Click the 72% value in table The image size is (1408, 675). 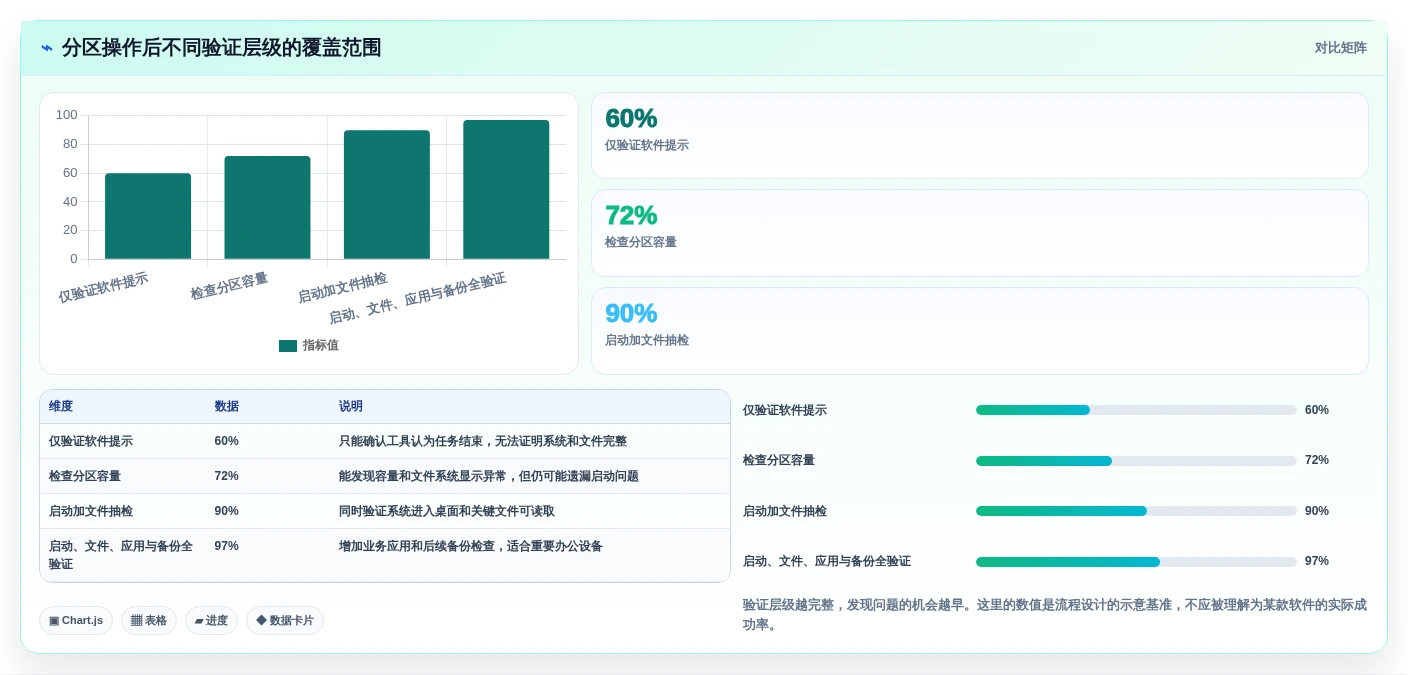[226, 476]
